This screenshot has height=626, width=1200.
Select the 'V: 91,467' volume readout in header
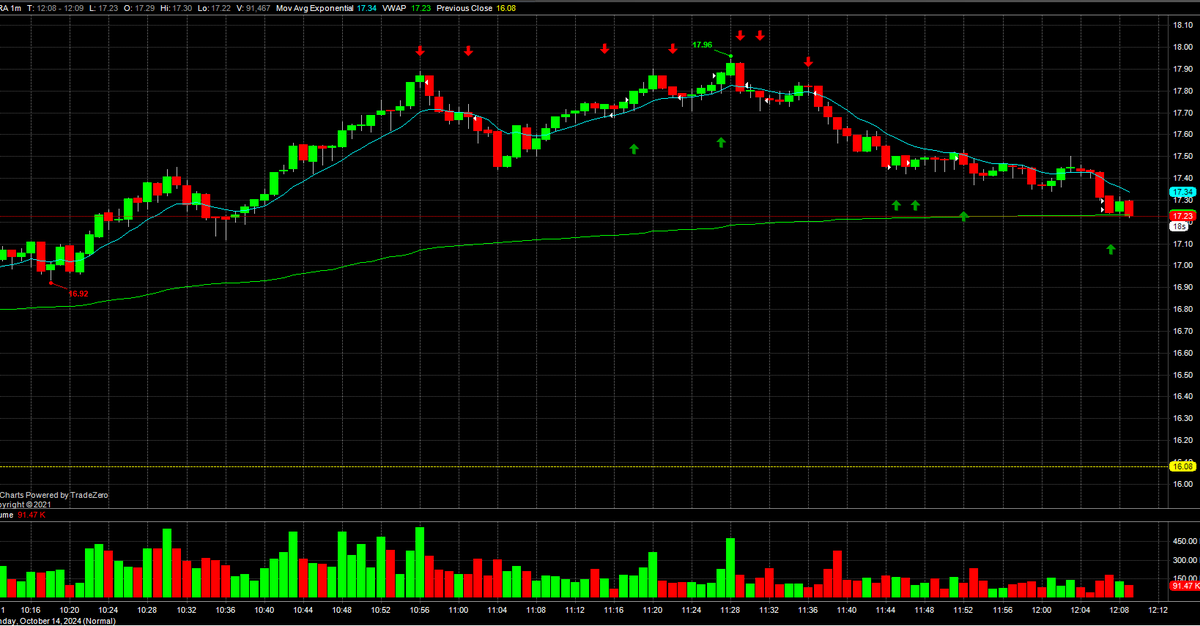click(253, 6)
